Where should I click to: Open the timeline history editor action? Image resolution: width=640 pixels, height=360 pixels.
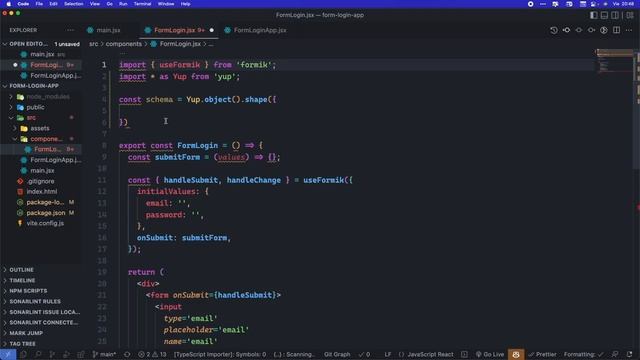[x=553, y=30]
